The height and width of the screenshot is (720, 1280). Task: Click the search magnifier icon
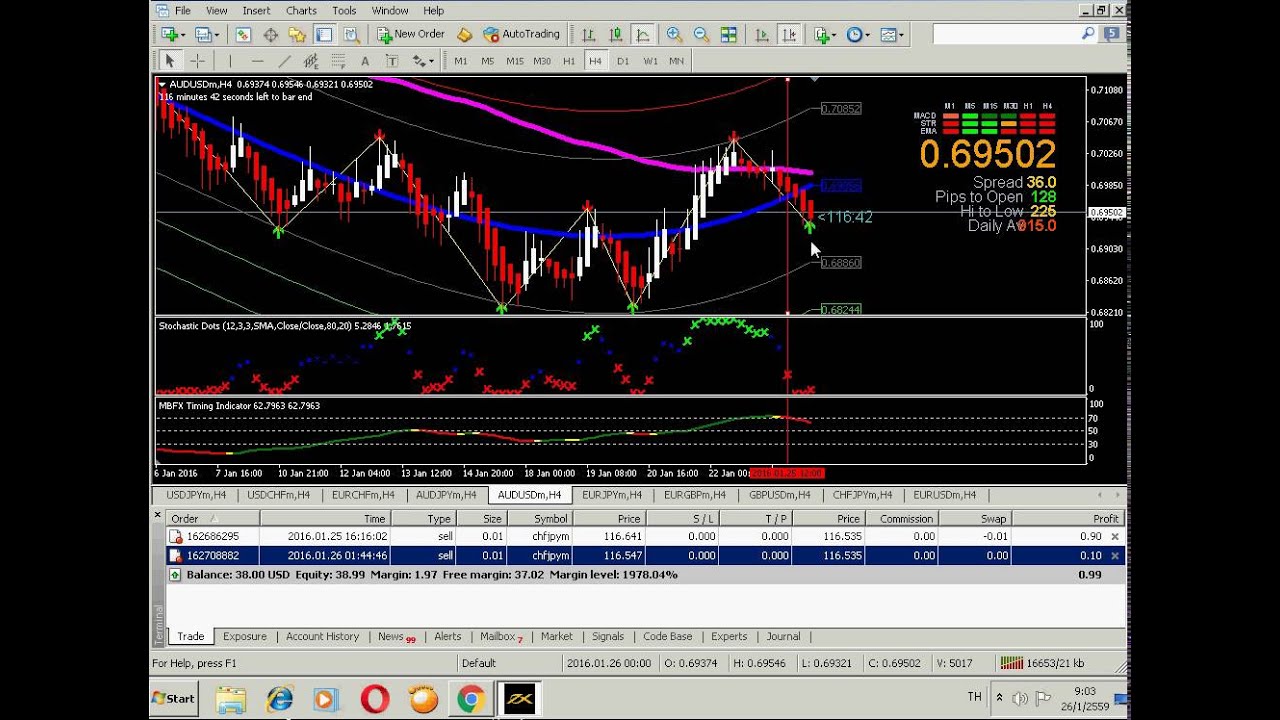tap(1088, 34)
